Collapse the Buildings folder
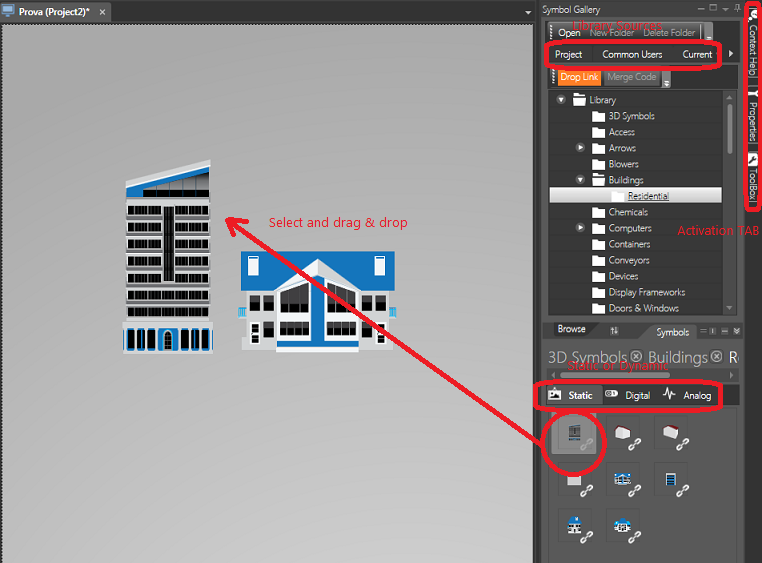The height and width of the screenshot is (563, 762). coord(580,179)
